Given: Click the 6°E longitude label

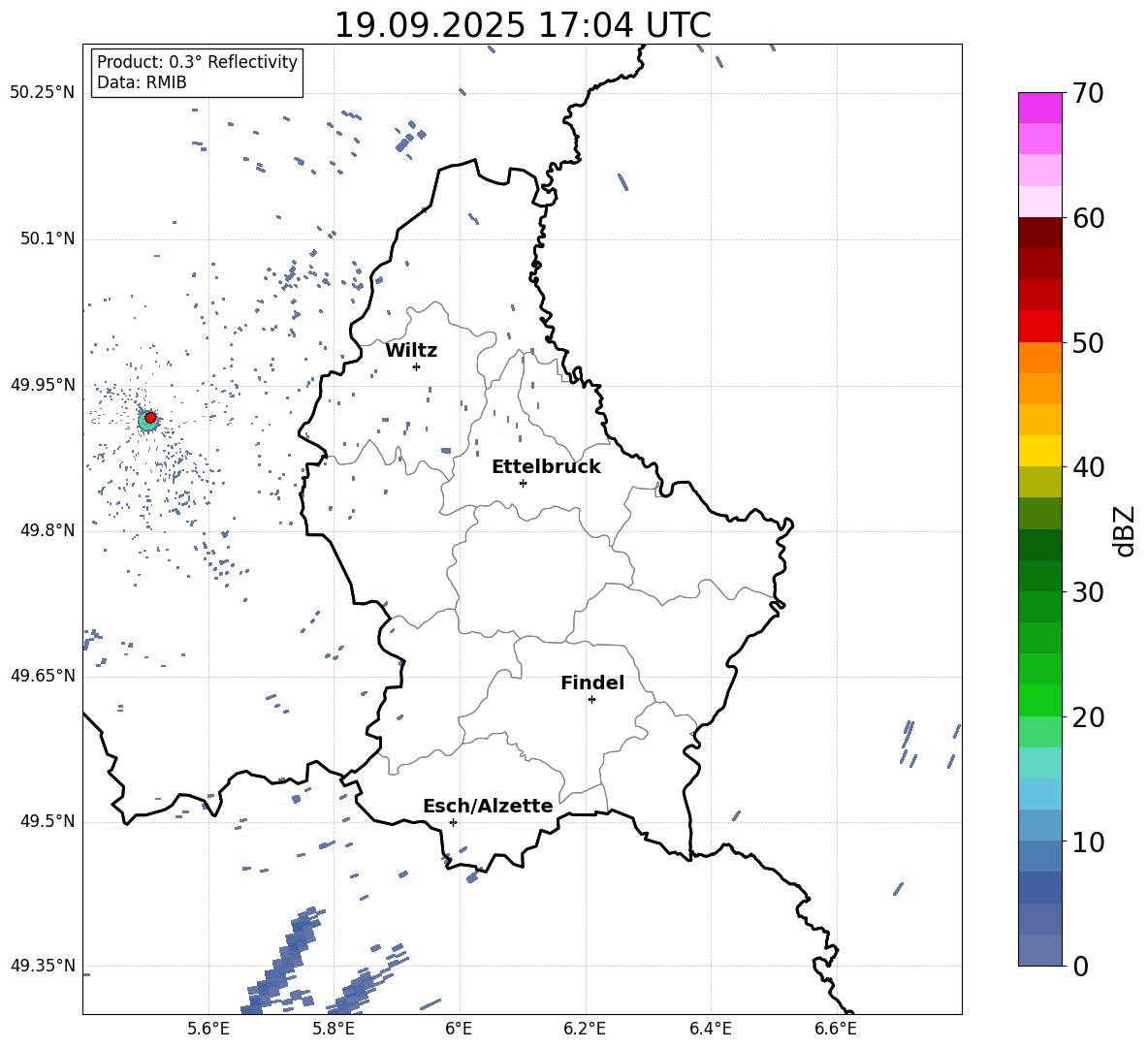Looking at the screenshot, I should (x=459, y=1029).
